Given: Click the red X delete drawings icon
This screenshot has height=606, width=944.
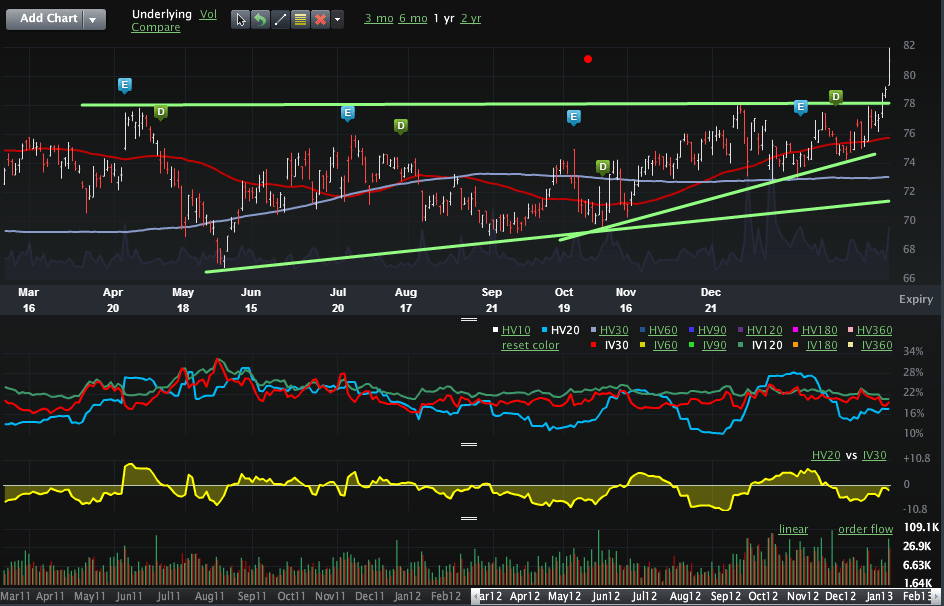Looking at the screenshot, I should click(320, 20).
